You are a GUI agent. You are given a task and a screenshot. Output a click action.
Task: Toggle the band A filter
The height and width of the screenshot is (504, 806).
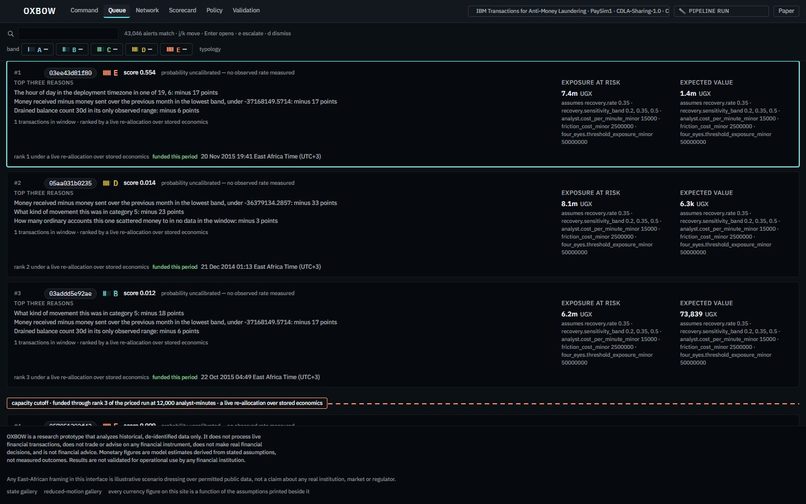click(x=38, y=49)
